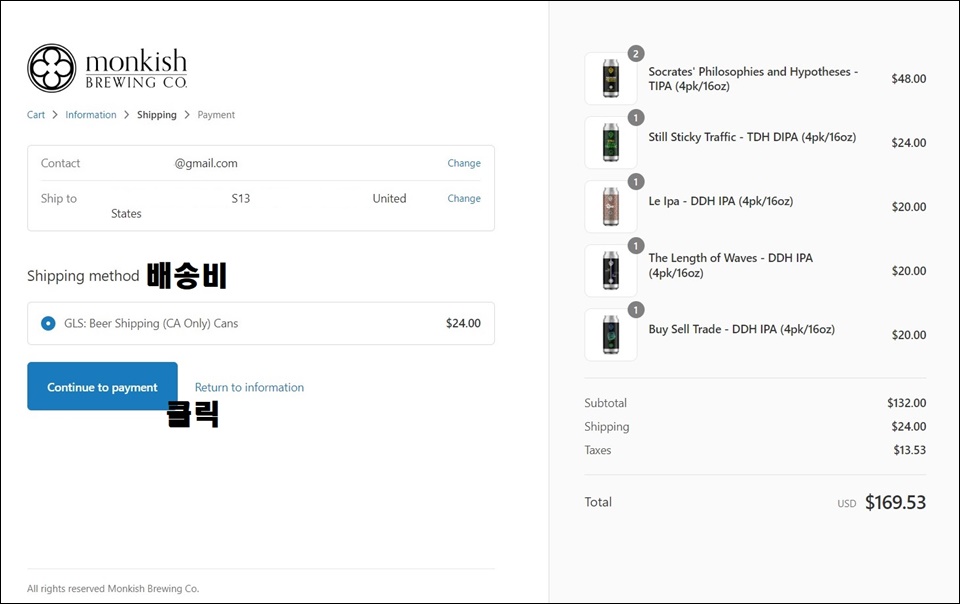Image resolution: width=960 pixels, height=604 pixels.
Task: Select 'The Length of Waves - DDH IPA' name
Action: [x=730, y=265]
